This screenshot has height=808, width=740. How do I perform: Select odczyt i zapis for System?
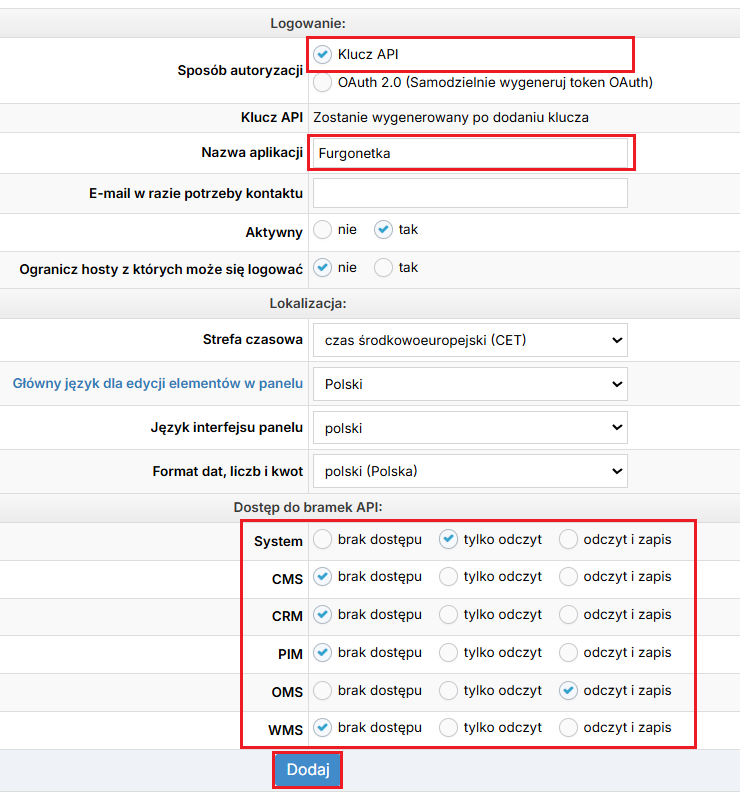point(569,540)
